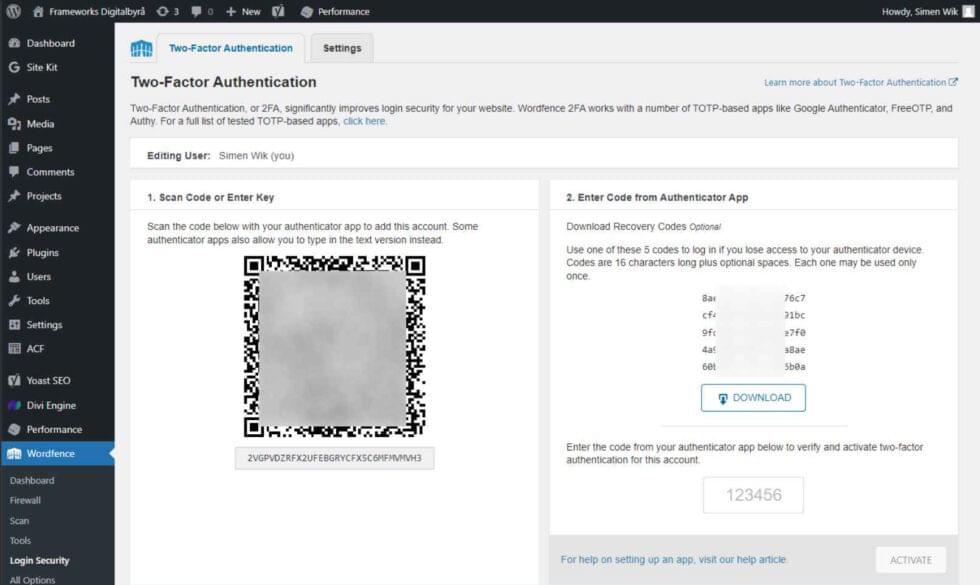Open the Media library icon

click(14, 124)
